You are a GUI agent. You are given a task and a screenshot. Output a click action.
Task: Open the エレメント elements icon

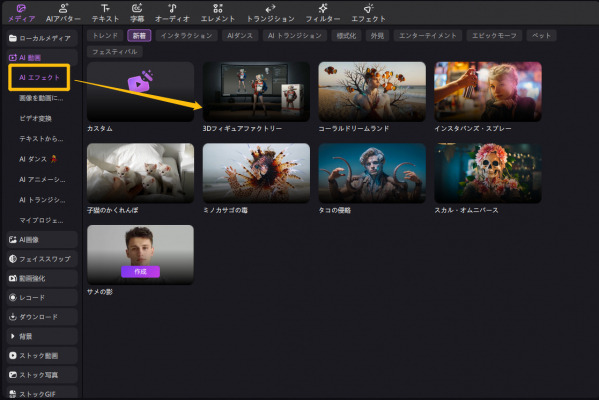pyautogui.click(x=218, y=8)
